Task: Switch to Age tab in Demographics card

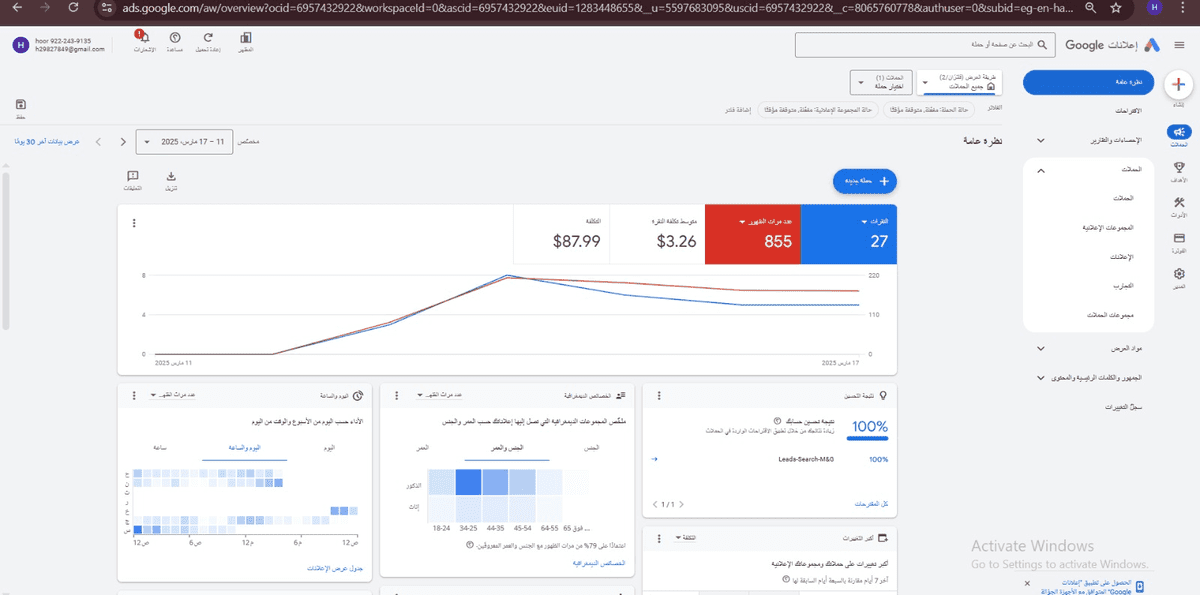Action: 423,448
